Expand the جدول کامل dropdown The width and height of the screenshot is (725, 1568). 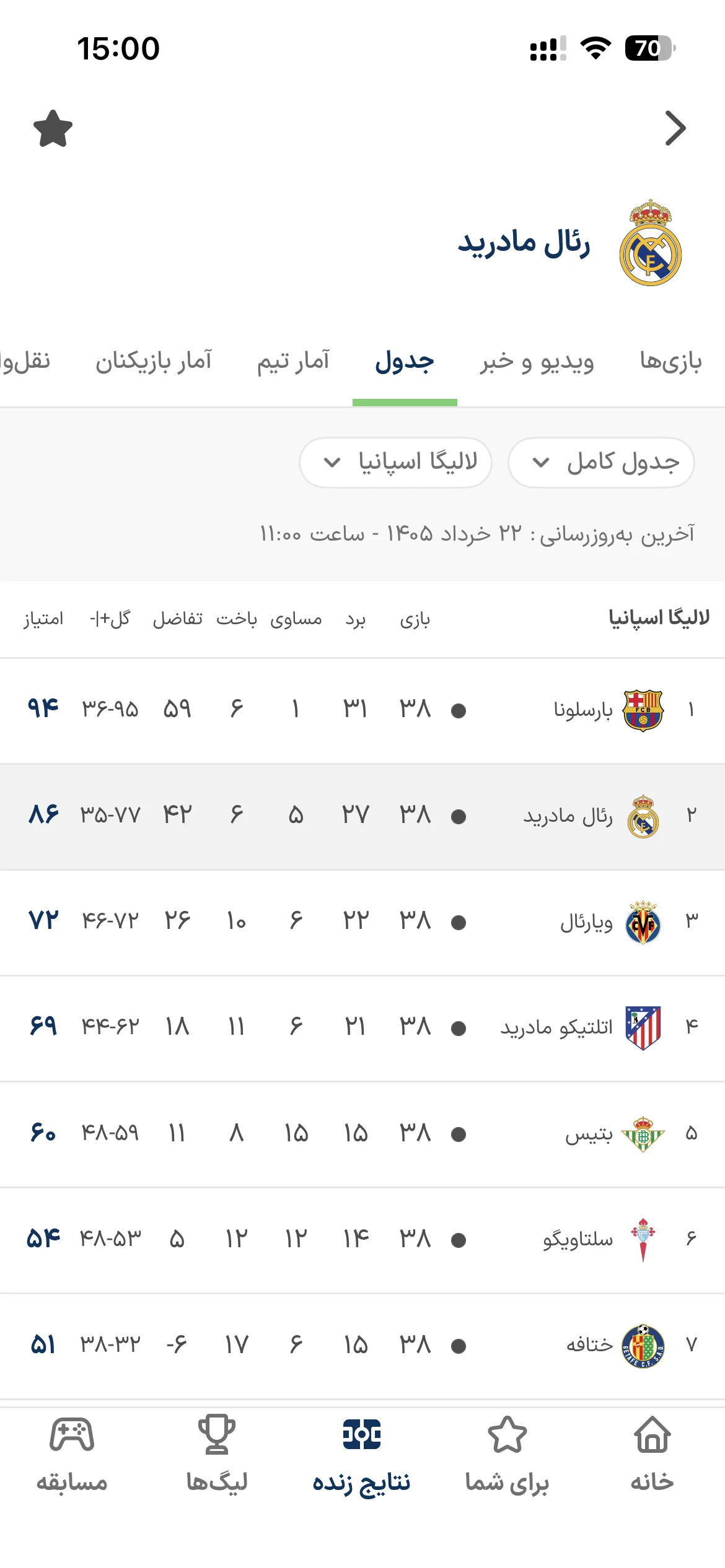pyautogui.click(x=601, y=463)
